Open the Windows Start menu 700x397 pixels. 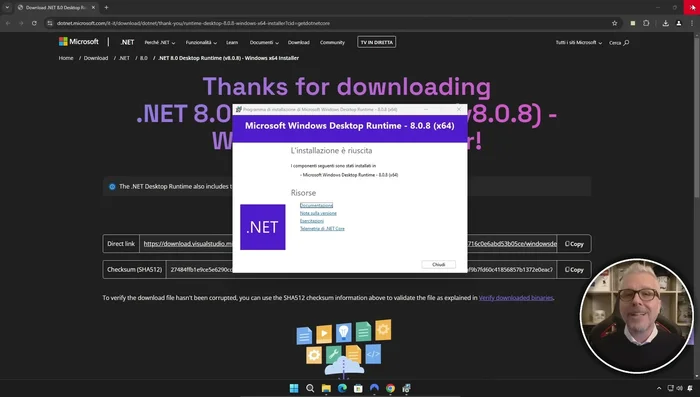tap(294, 388)
